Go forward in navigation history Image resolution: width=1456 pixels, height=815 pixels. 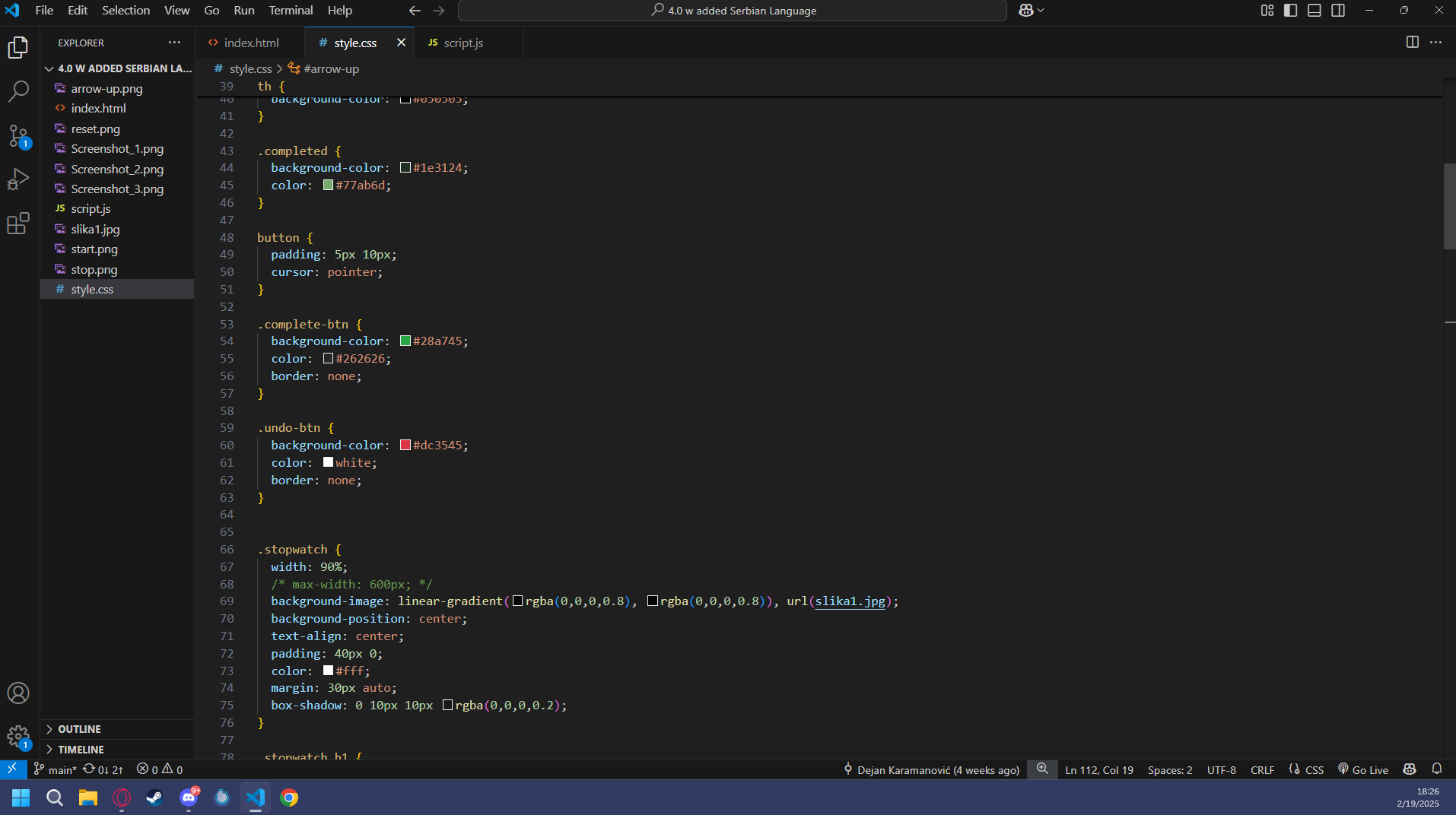(439, 11)
